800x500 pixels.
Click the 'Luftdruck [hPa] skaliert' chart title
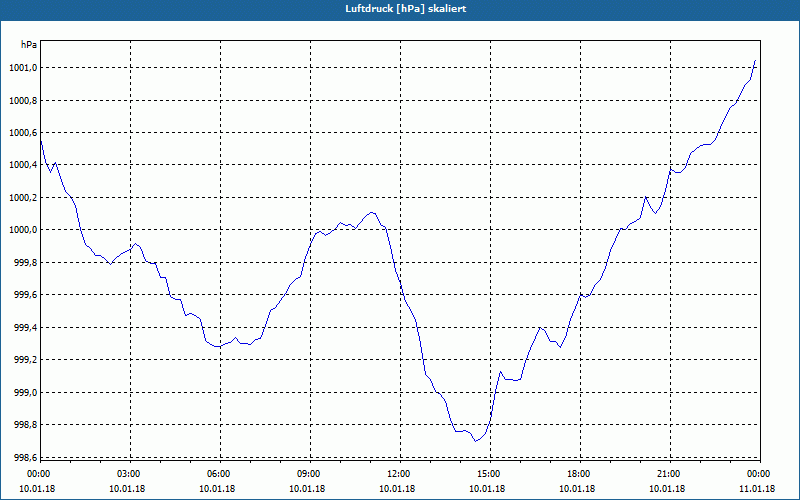tap(406, 9)
